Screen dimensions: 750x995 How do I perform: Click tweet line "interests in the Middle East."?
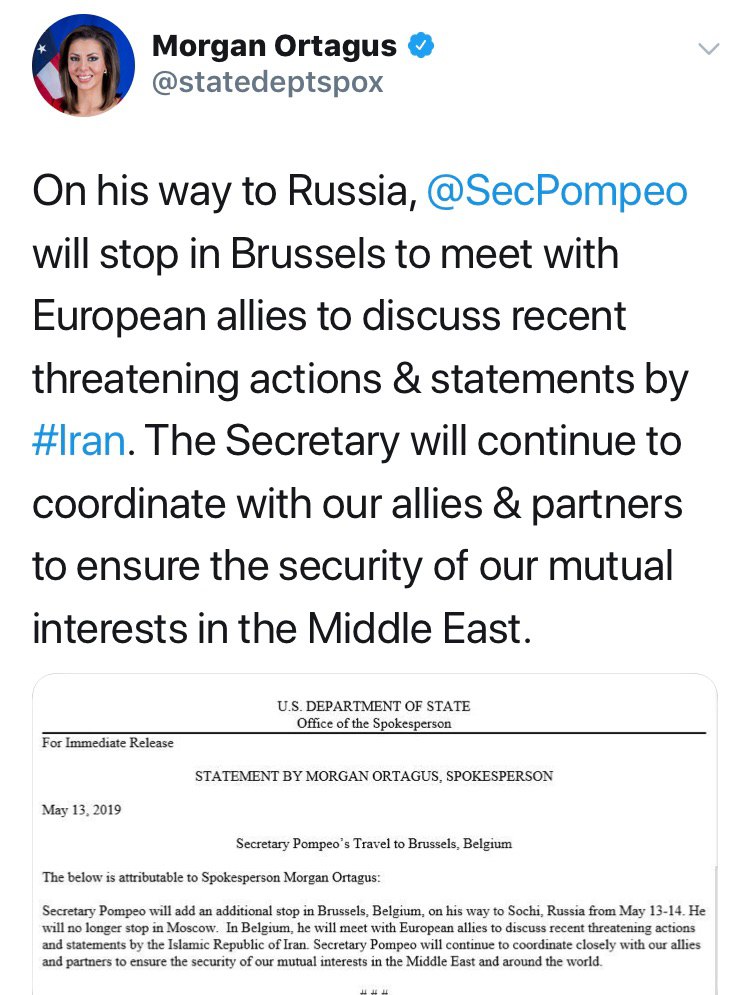[279, 629]
